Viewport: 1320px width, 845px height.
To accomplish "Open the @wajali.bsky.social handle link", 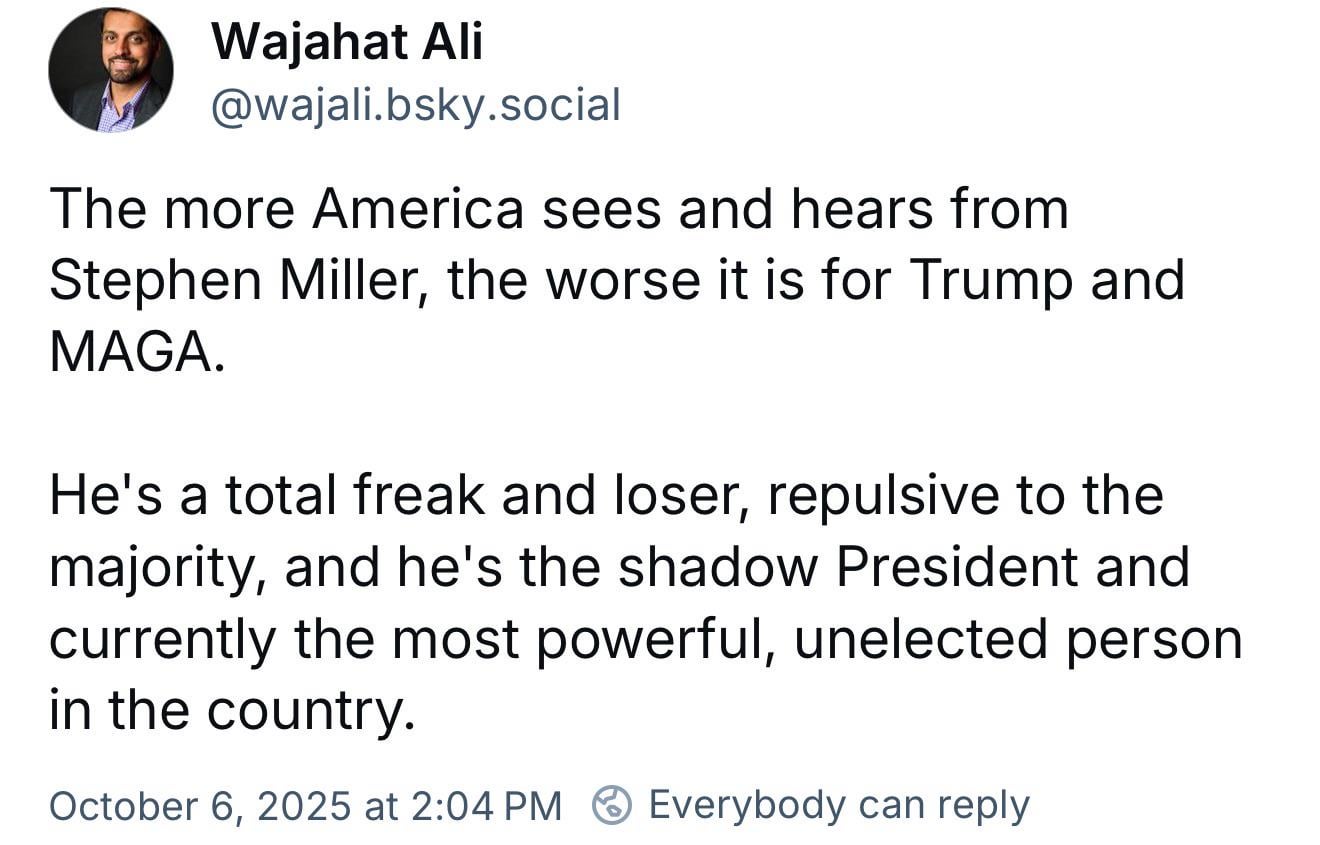I will coord(415,104).
